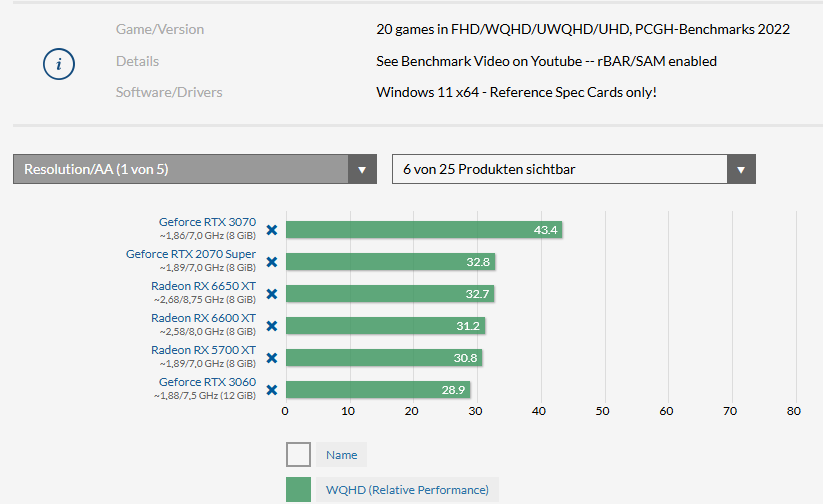The width and height of the screenshot is (823, 504).
Task: Click the 'Game/Version' label
Action: click(x=160, y=29)
